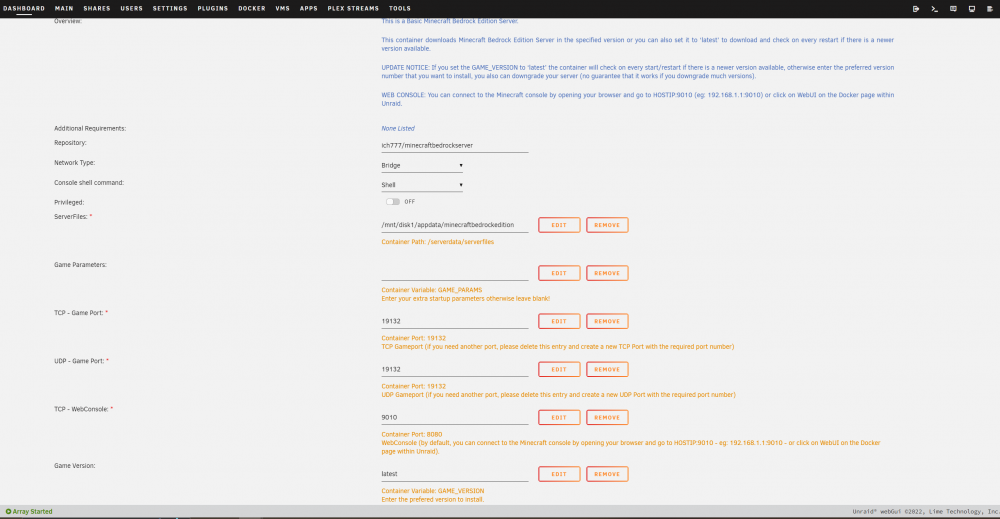Click the 'Additional Requirements:' label
Screen dimensions: 1000x519
pyautogui.click(x=90, y=128)
